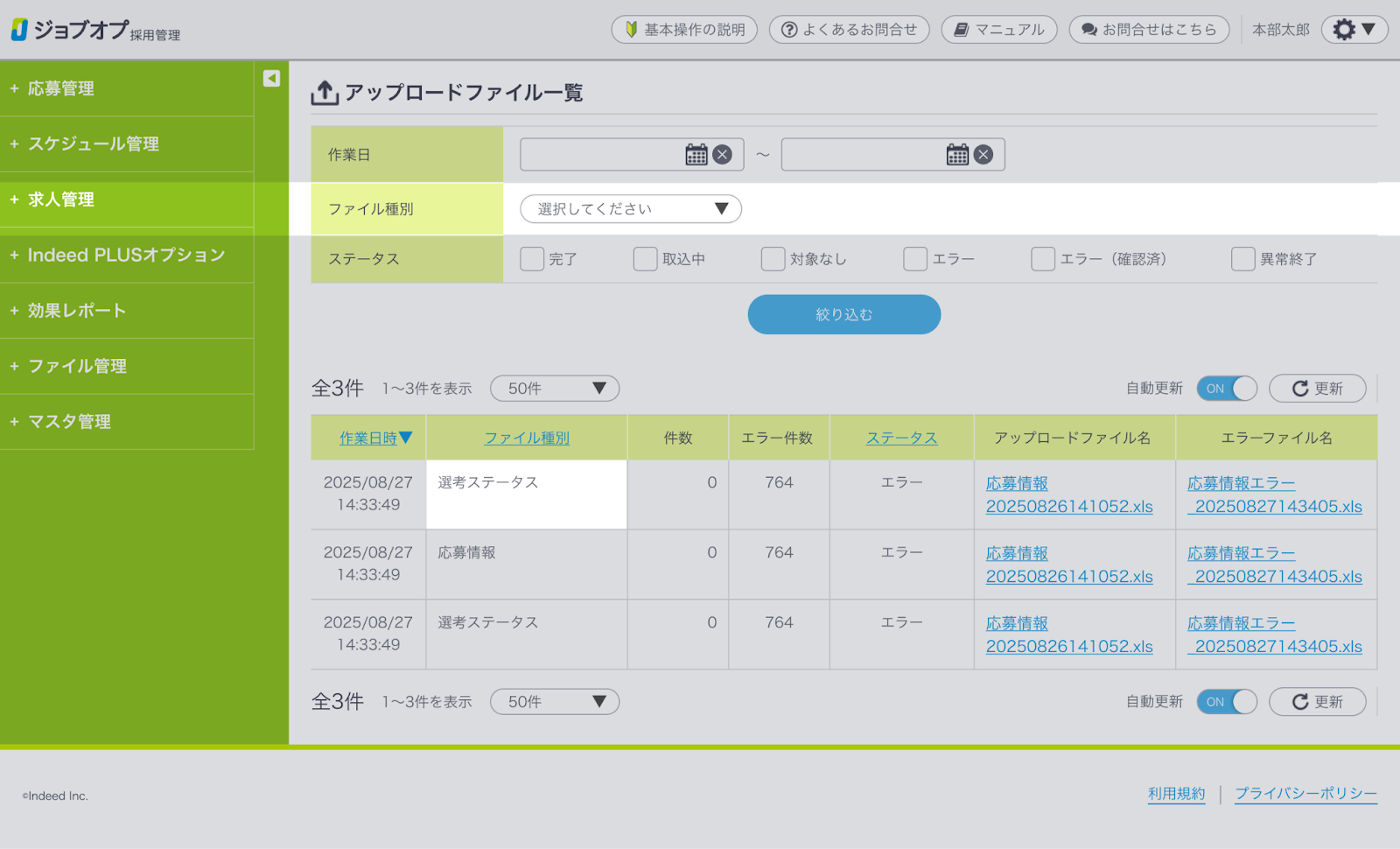Check the 異常終了 status checkbox
Screen dimensions: 1400x849
pos(1242,259)
